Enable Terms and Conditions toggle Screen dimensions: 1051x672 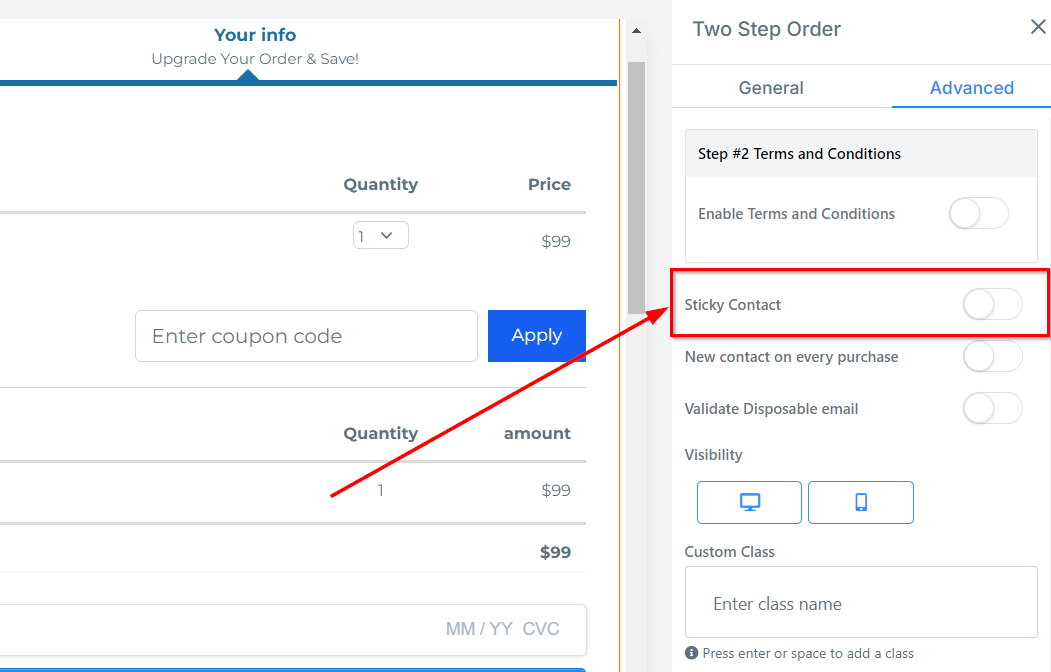click(978, 213)
